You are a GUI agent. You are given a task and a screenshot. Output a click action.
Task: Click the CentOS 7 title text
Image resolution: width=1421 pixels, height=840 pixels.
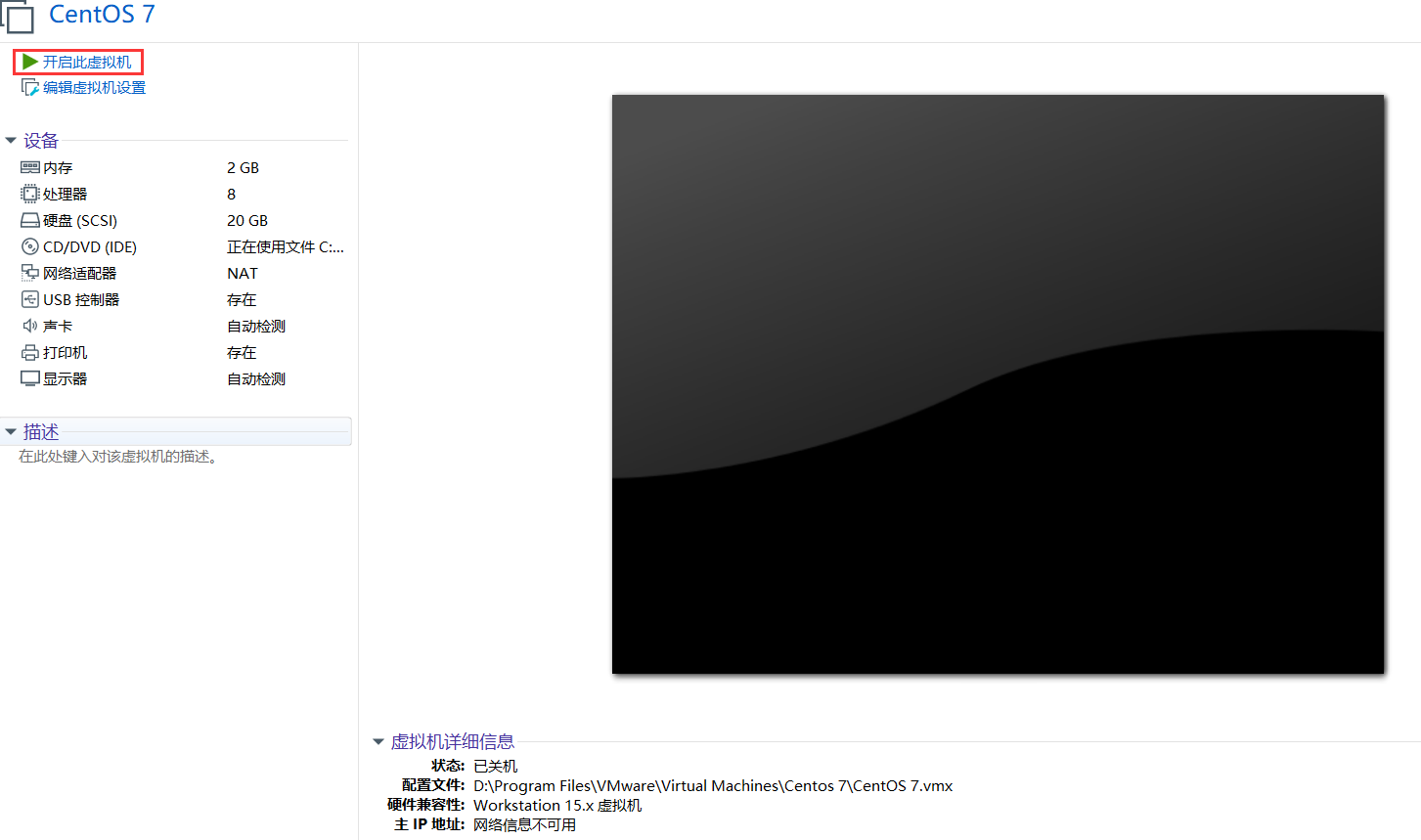[x=102, y=15]
